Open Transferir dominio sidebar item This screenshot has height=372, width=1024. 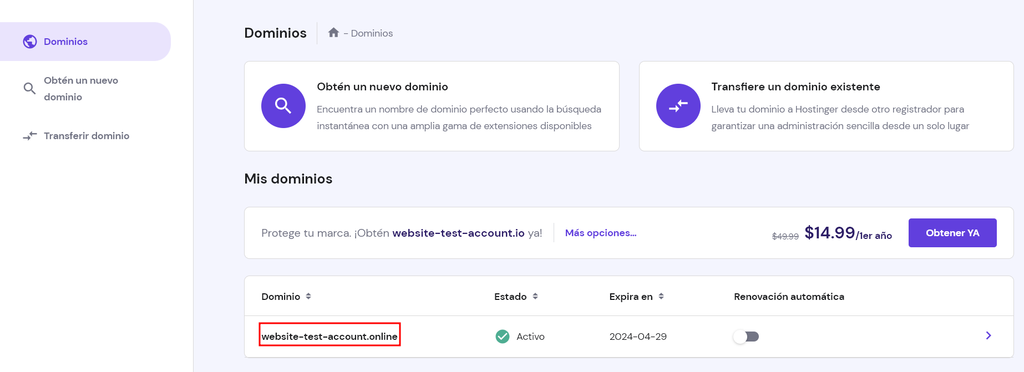(x=85, y=136)
